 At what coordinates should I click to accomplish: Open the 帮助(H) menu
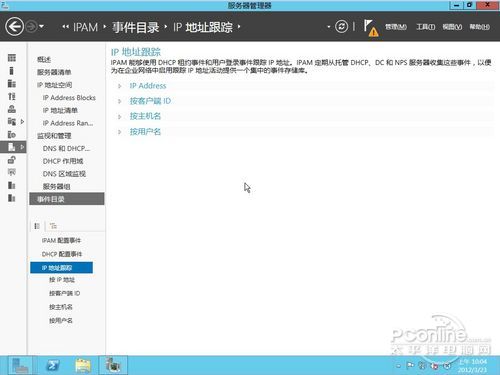point(479,27)
